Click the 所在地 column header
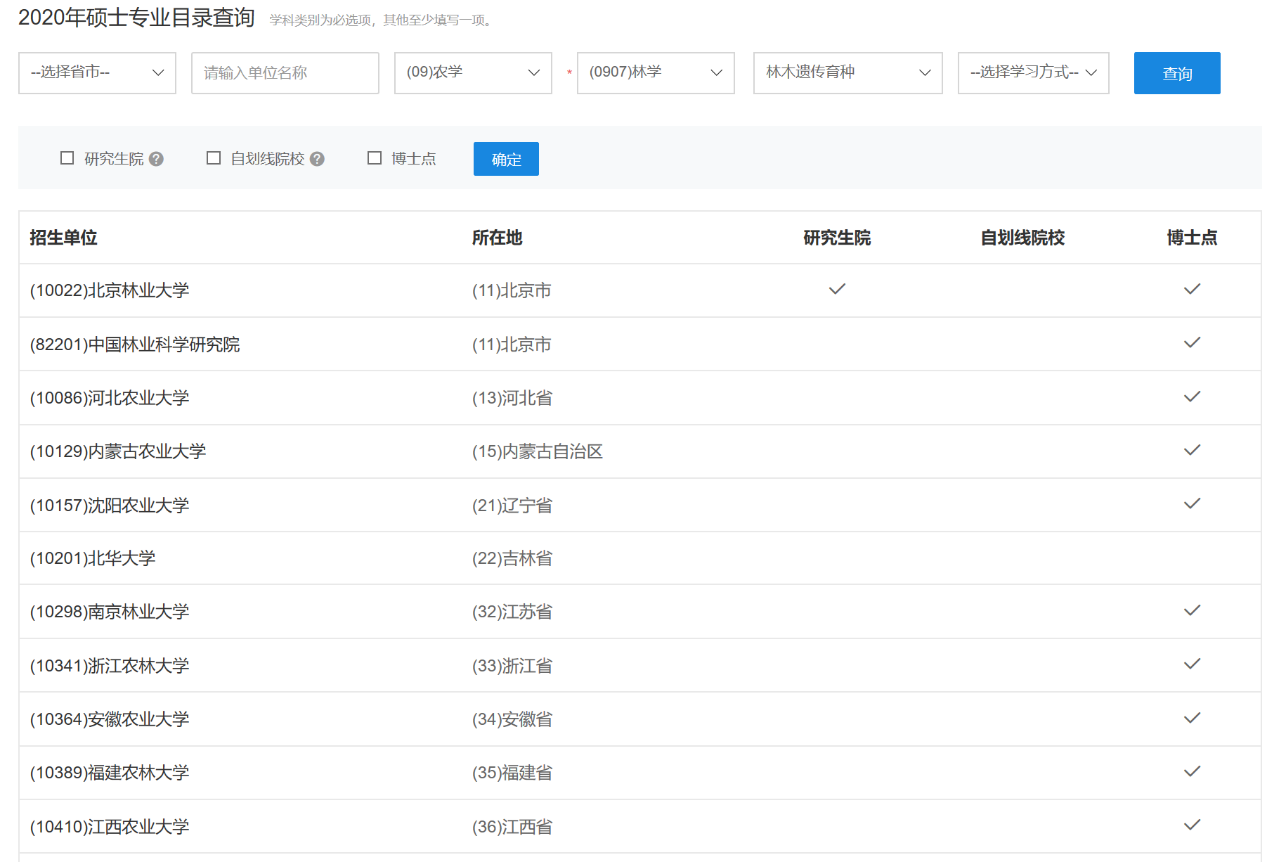 pos(497,238)
